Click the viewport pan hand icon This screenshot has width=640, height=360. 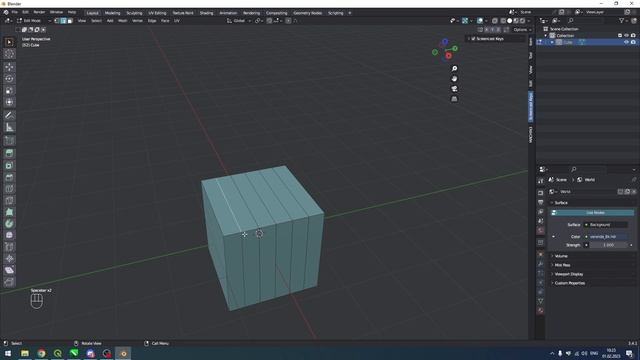pyautogui.click(x=454, y=79)
